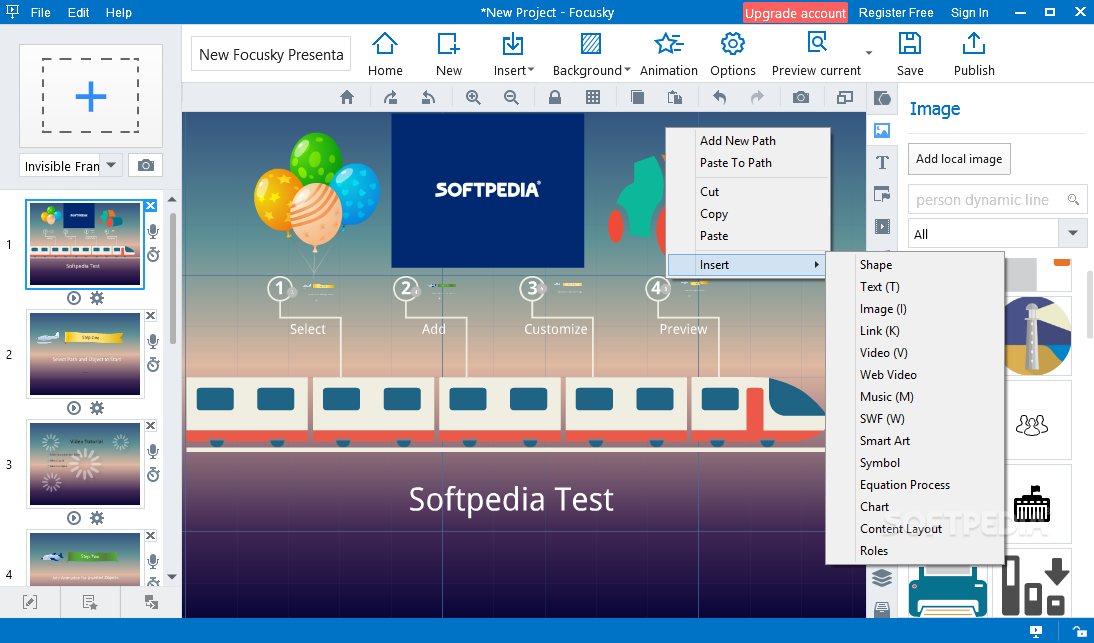
Task: Open the Help menu
Action: pyautogui.click(x=119, y=13)
